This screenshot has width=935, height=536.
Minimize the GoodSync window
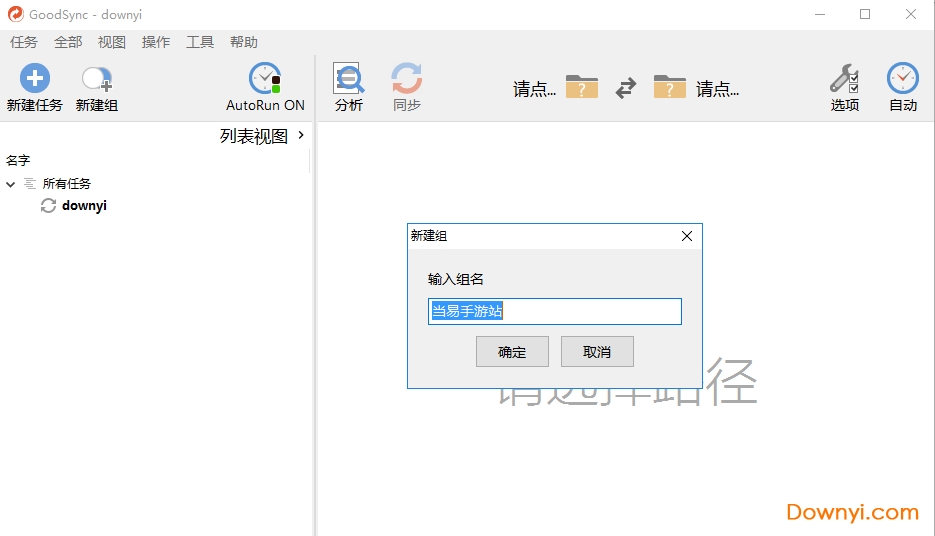point(820,14)
